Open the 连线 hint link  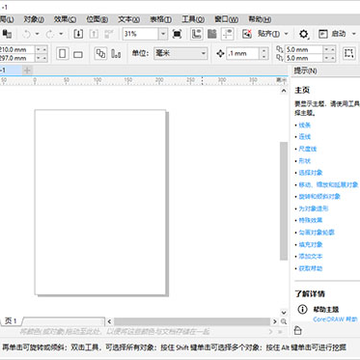click(304, 137)
